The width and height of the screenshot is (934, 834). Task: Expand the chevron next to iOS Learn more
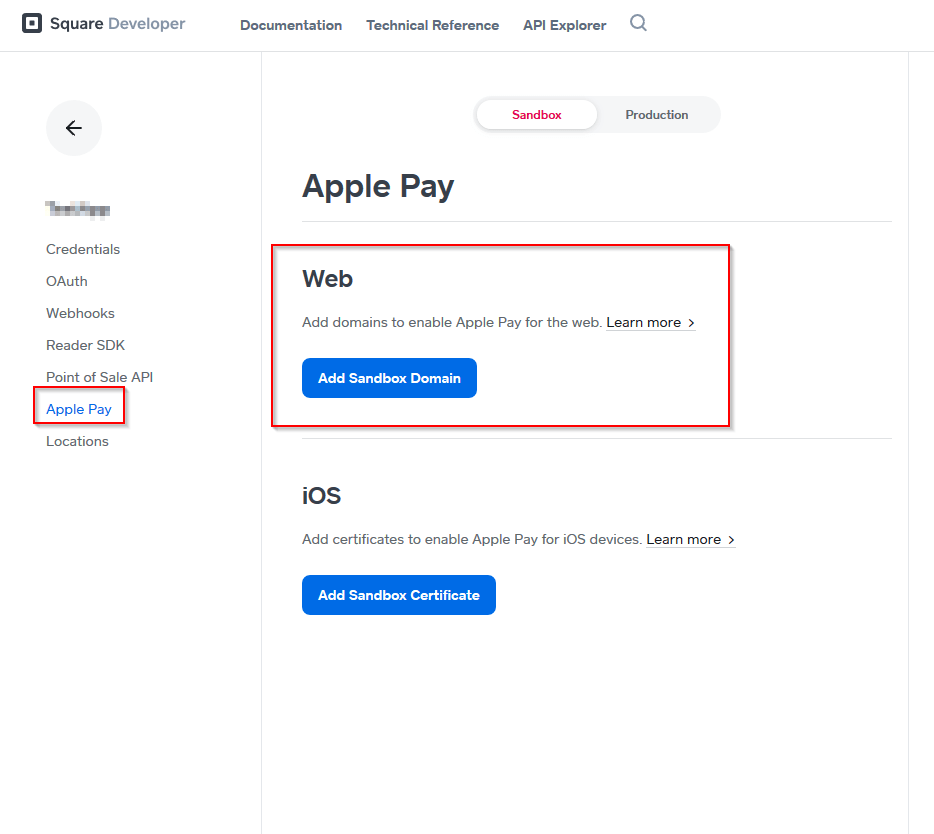[732, 540]
